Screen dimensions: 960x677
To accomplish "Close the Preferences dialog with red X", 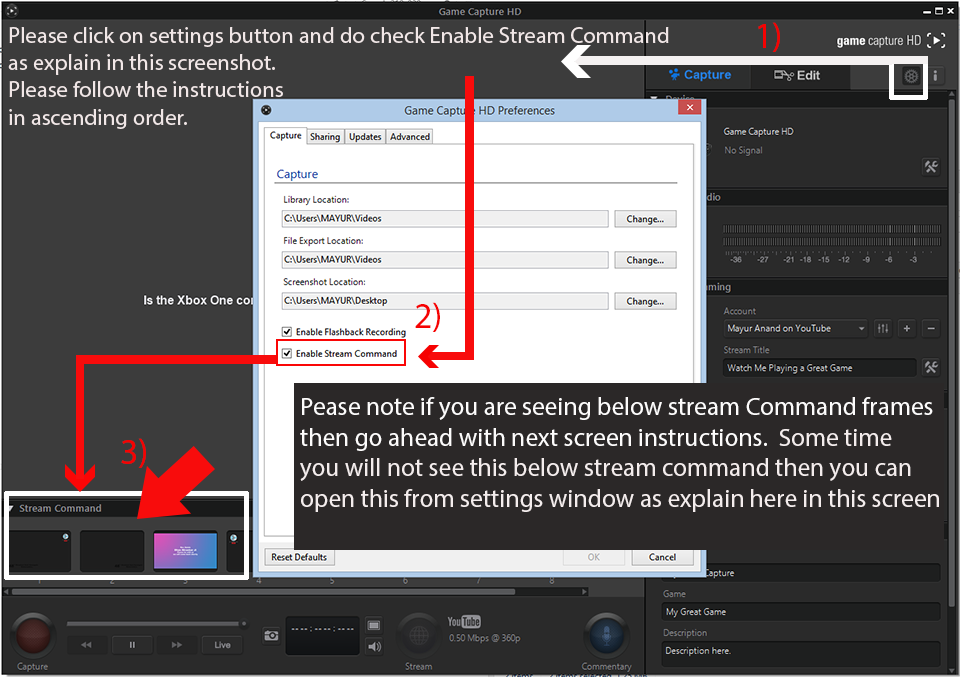I will tap(690, 108).
